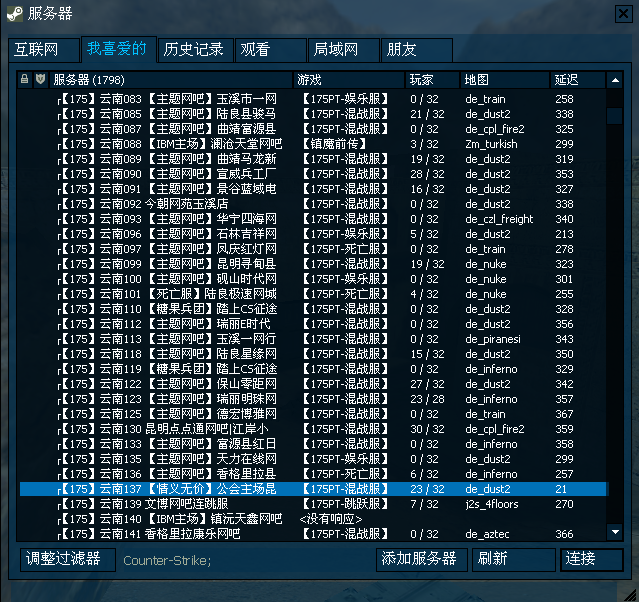639x602 pixels.
Task: Click the 【镇魔前传】 game cell
Action: 335,144
